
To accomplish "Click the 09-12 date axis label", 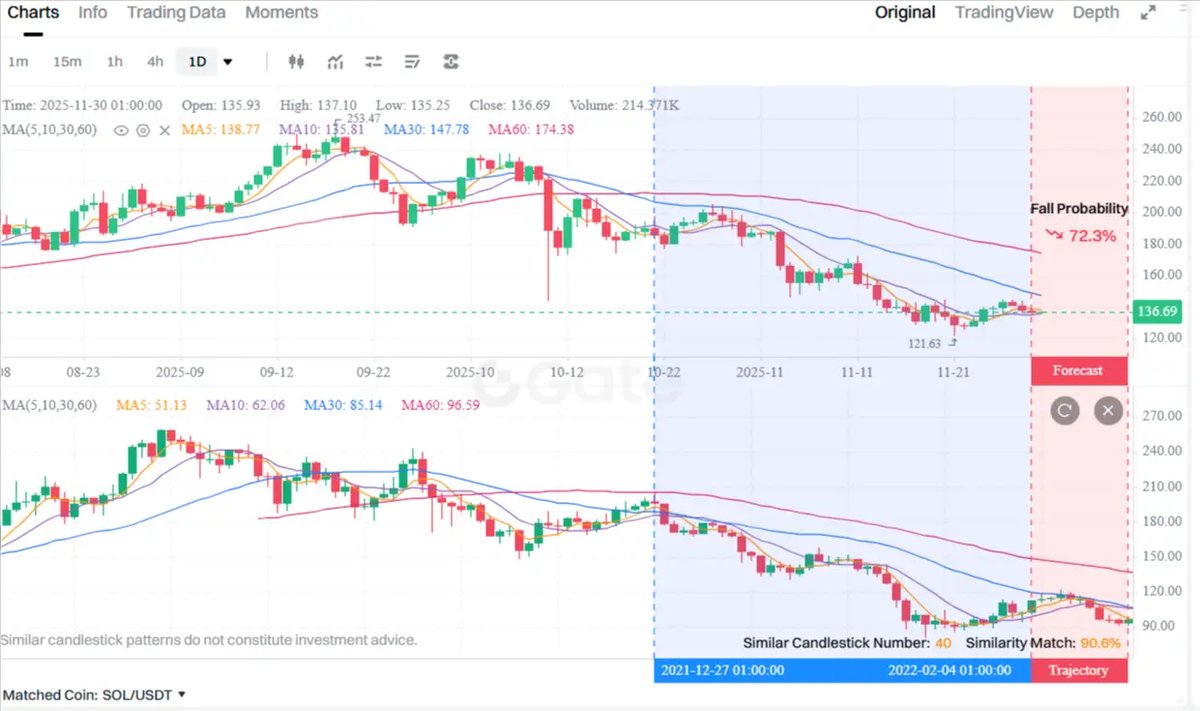I will pos(277,371).
